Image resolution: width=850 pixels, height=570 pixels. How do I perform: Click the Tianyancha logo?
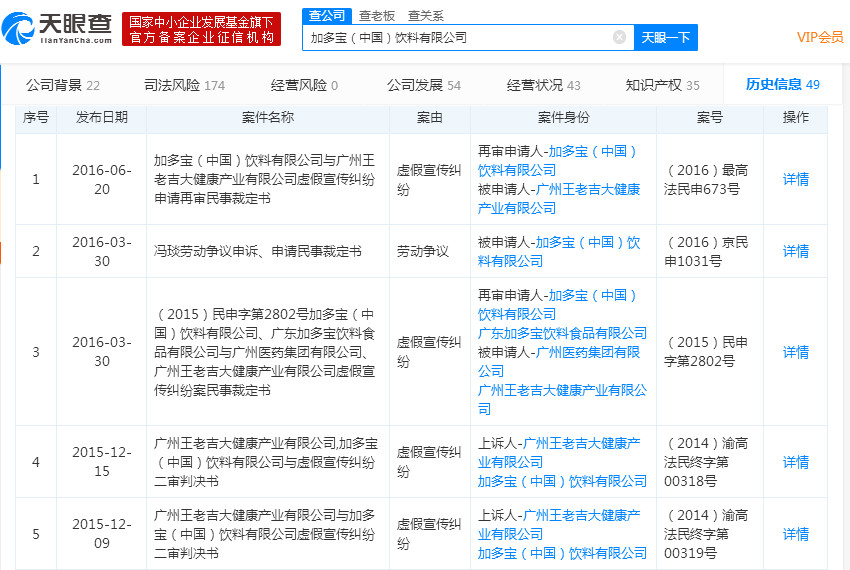pyautogui.click(x=57, y=29)
